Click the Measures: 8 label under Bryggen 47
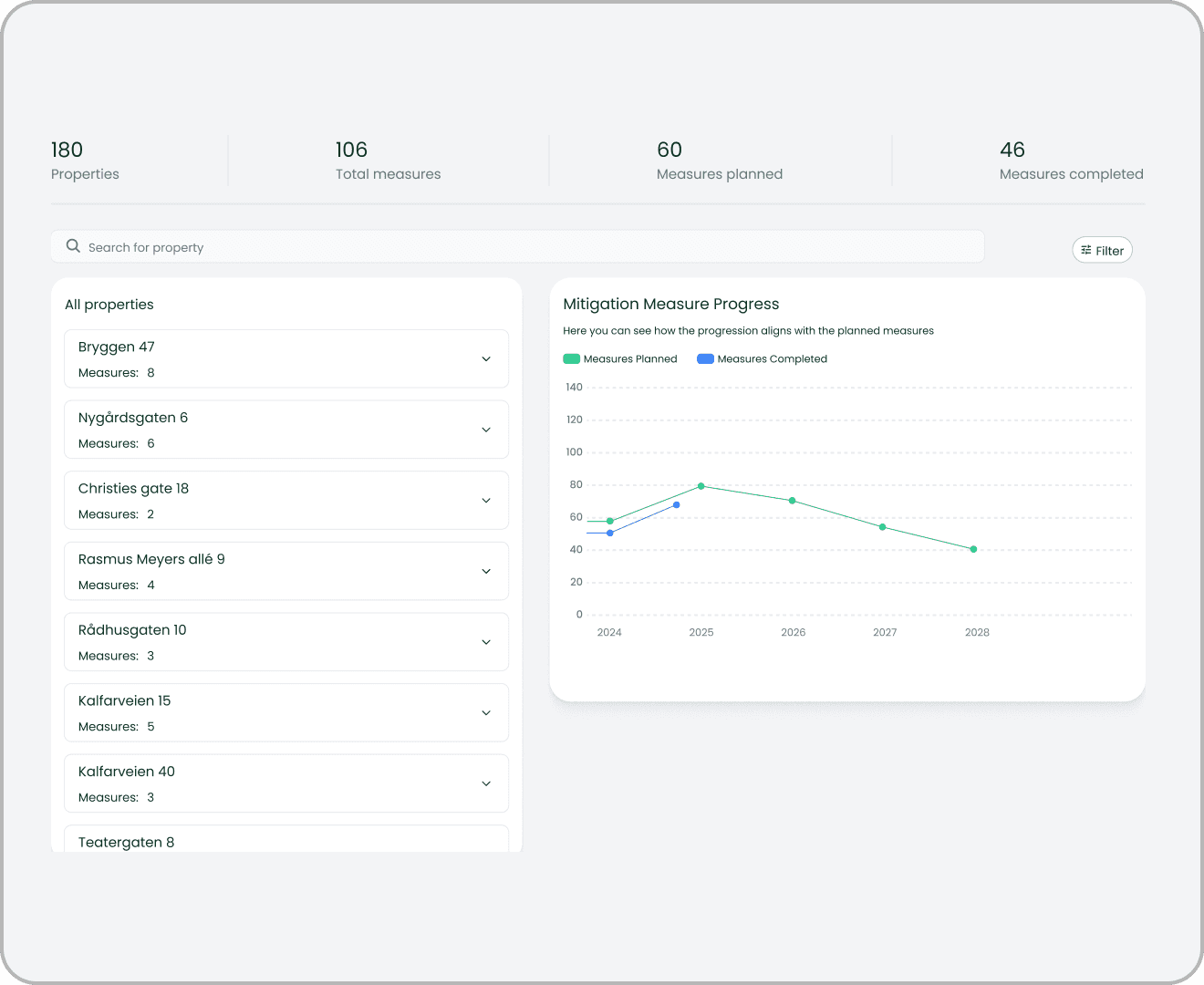This screenshot has width=1204, height=985. (117, 373)
